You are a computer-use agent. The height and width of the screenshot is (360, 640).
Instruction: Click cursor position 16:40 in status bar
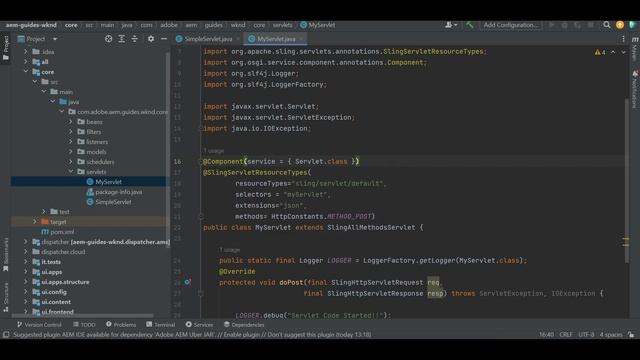click(546, 335)
